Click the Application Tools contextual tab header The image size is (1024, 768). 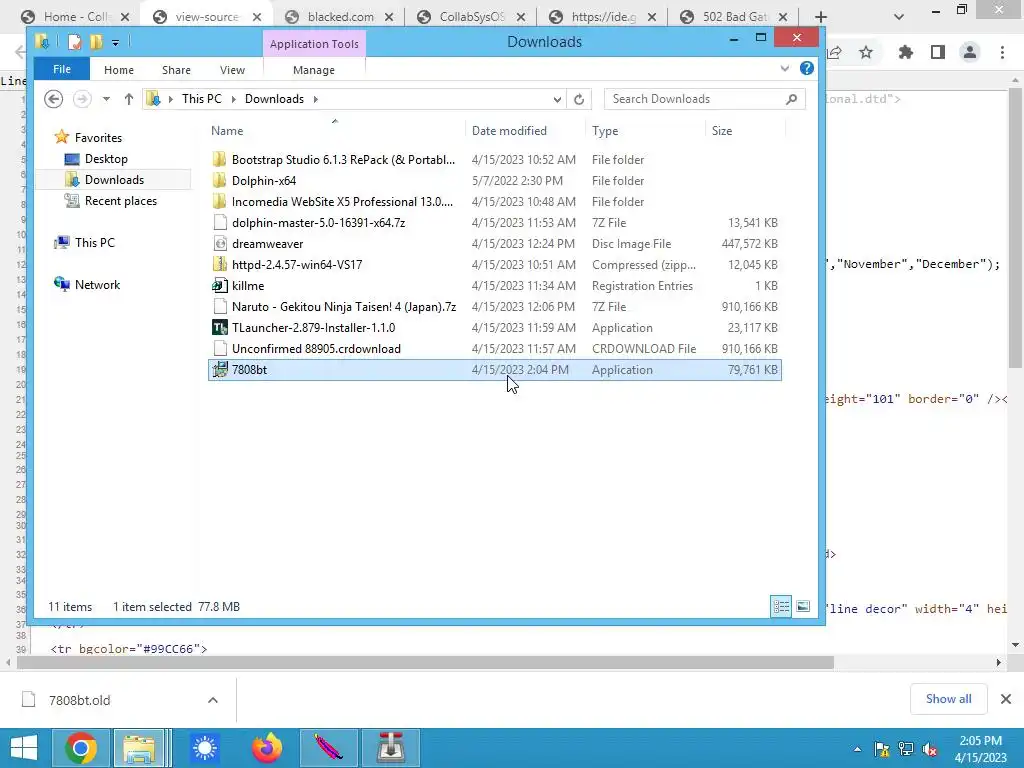pos(314,44)
